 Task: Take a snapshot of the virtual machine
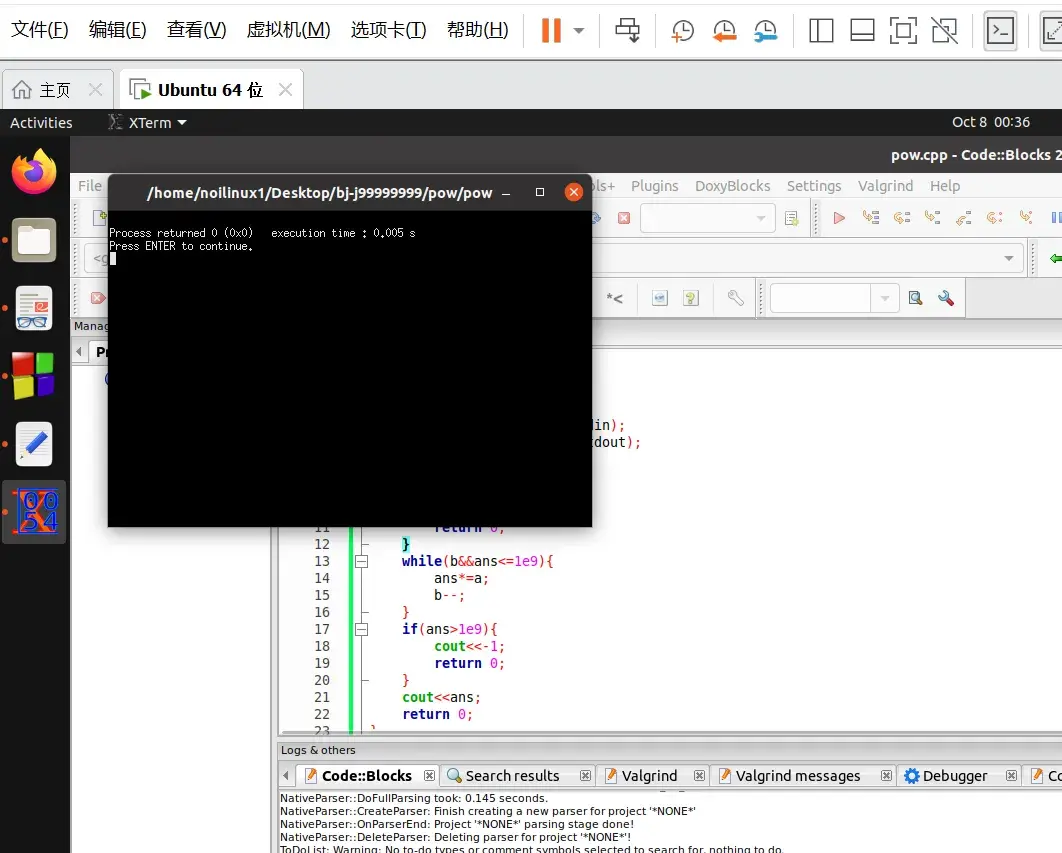click(x=681, y=31)
